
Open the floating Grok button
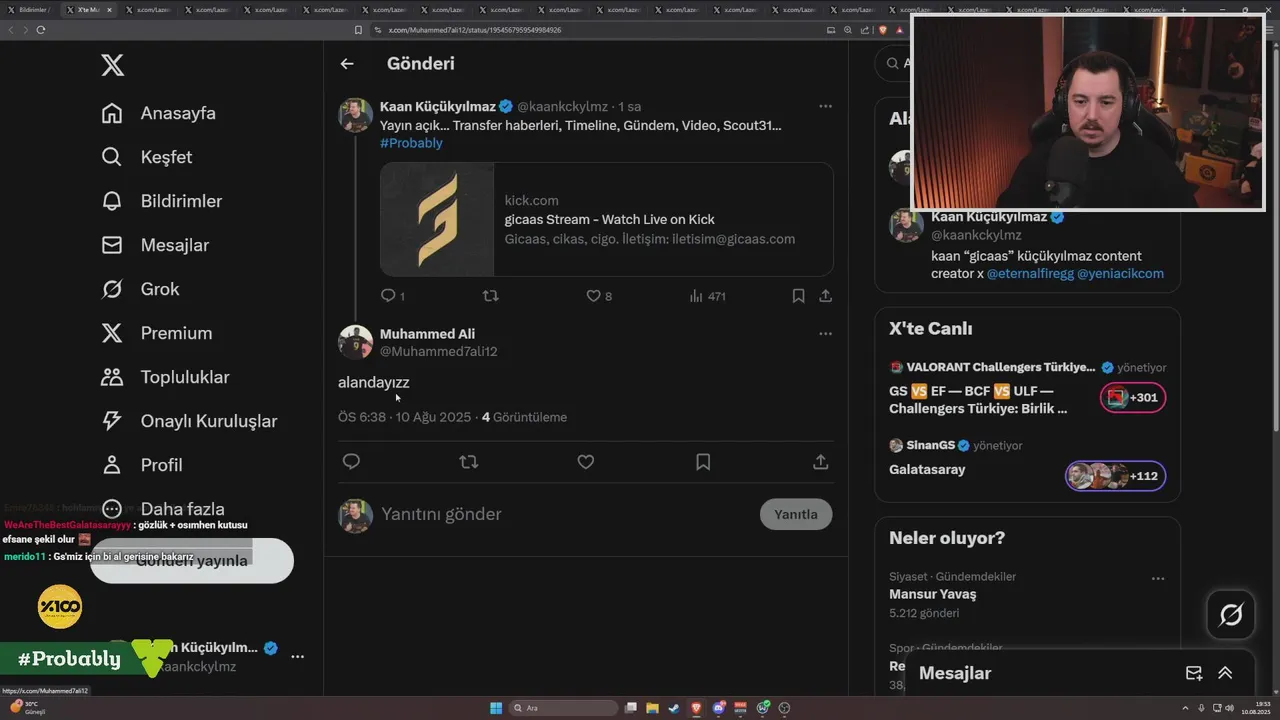click(x=1231, y=615)
